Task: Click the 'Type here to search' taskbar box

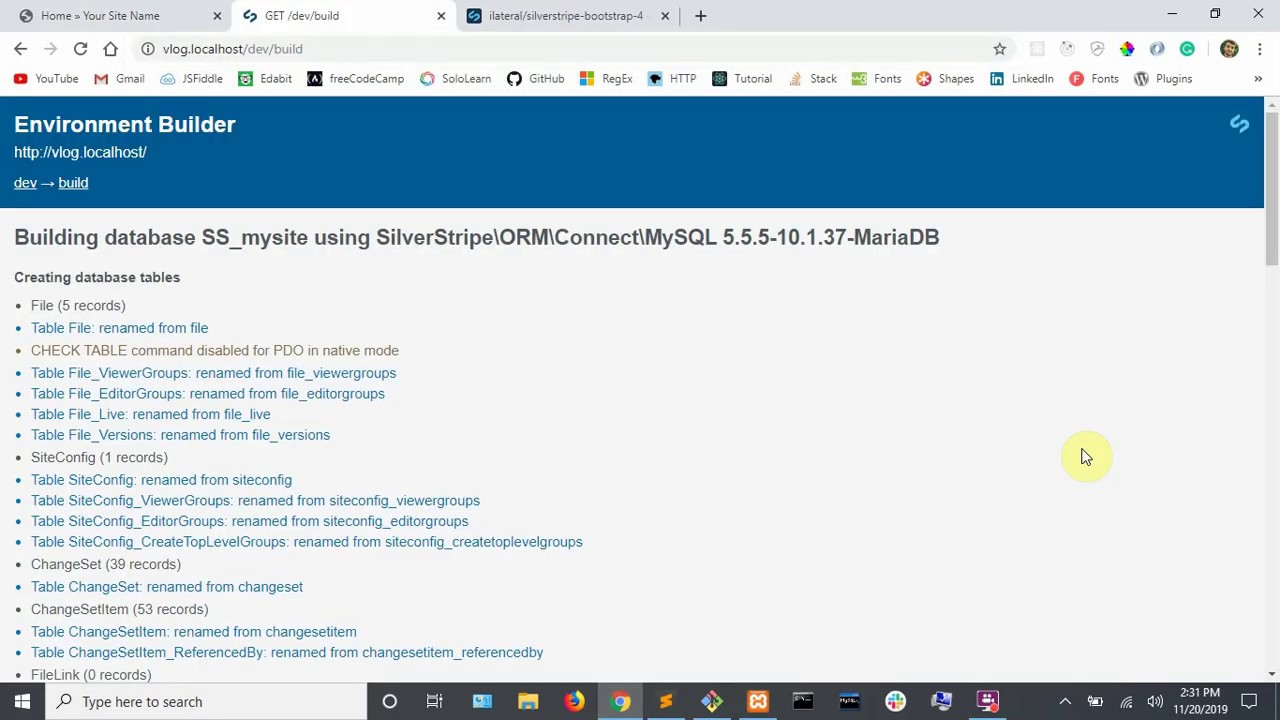Action: tap(206, 701)
